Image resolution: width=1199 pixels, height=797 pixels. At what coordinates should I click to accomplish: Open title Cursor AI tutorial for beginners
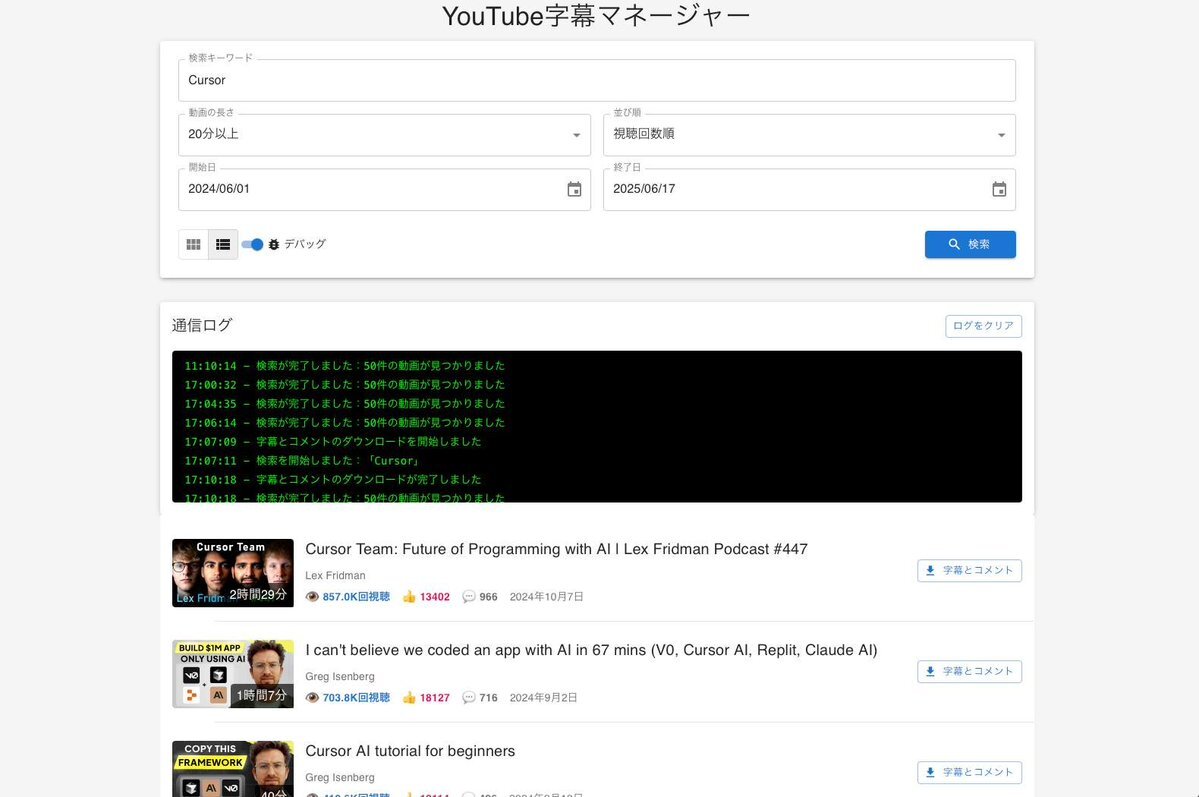tap(410, 751)
